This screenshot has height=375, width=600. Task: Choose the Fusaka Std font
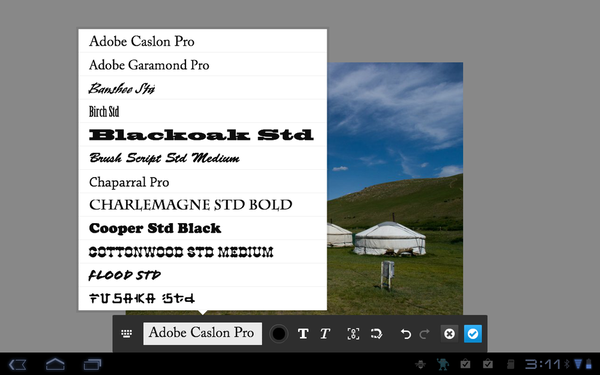202,298
